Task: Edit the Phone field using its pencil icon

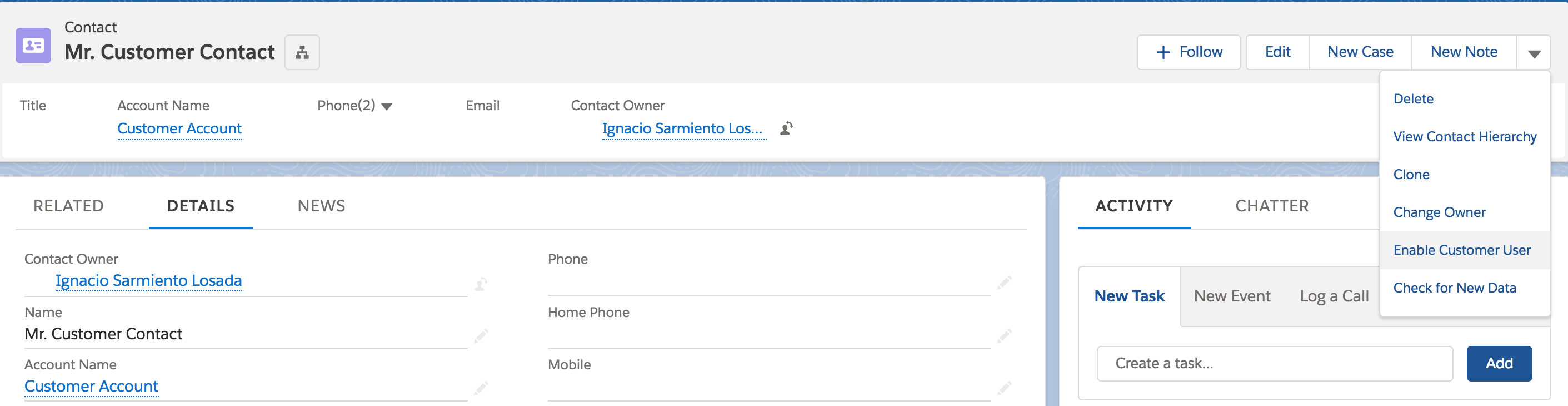Action: point(1005,282)
